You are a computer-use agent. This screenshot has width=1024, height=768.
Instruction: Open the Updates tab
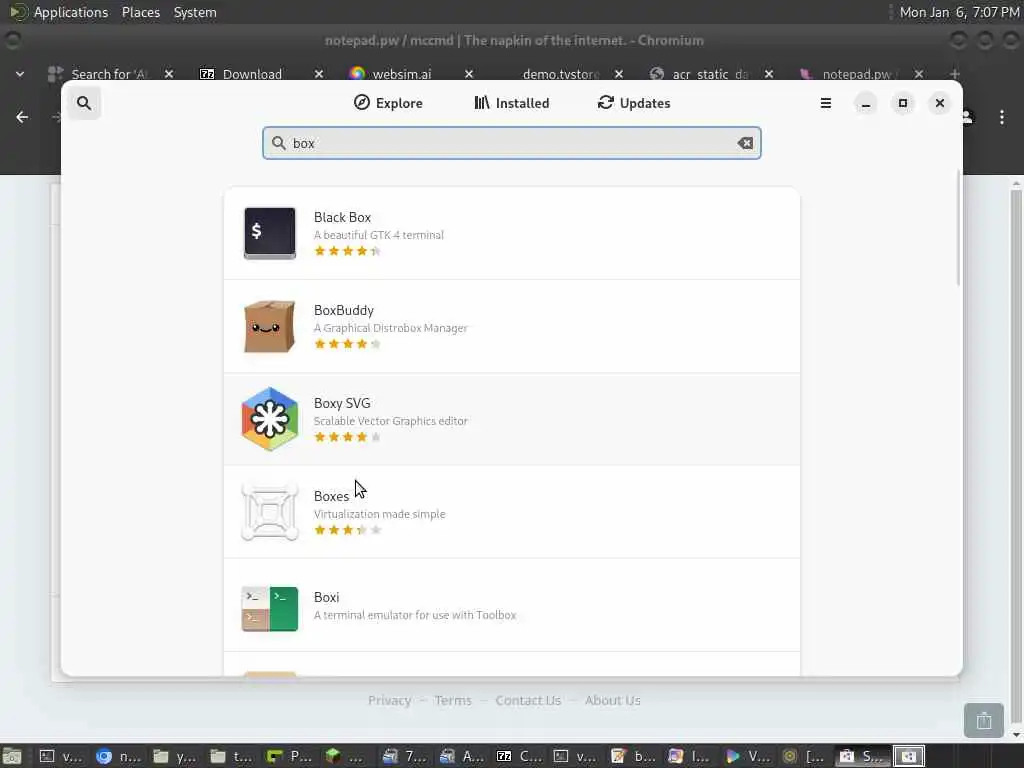[634, 103]
